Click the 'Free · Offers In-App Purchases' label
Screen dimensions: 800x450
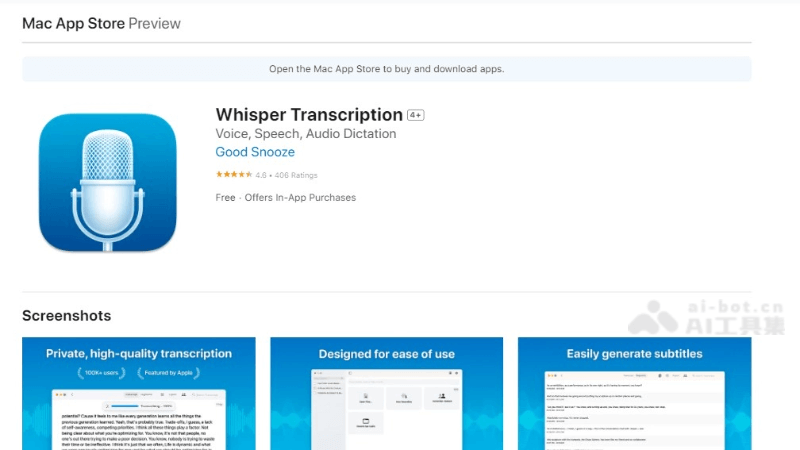coord(285,198)
